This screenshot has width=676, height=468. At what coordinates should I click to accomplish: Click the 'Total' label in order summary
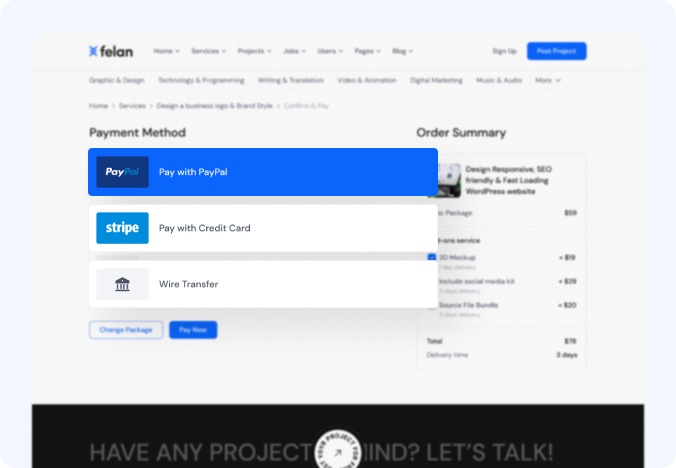point(435,341)
